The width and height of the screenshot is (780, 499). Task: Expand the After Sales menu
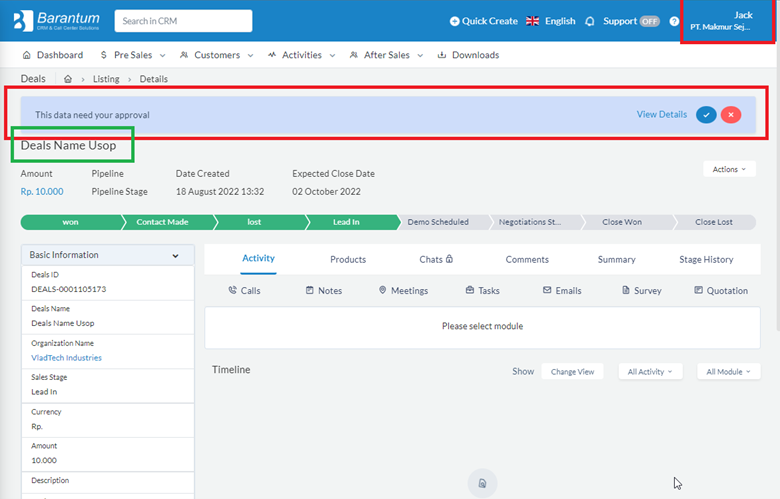pyautogui.click(x=387, y=55)
